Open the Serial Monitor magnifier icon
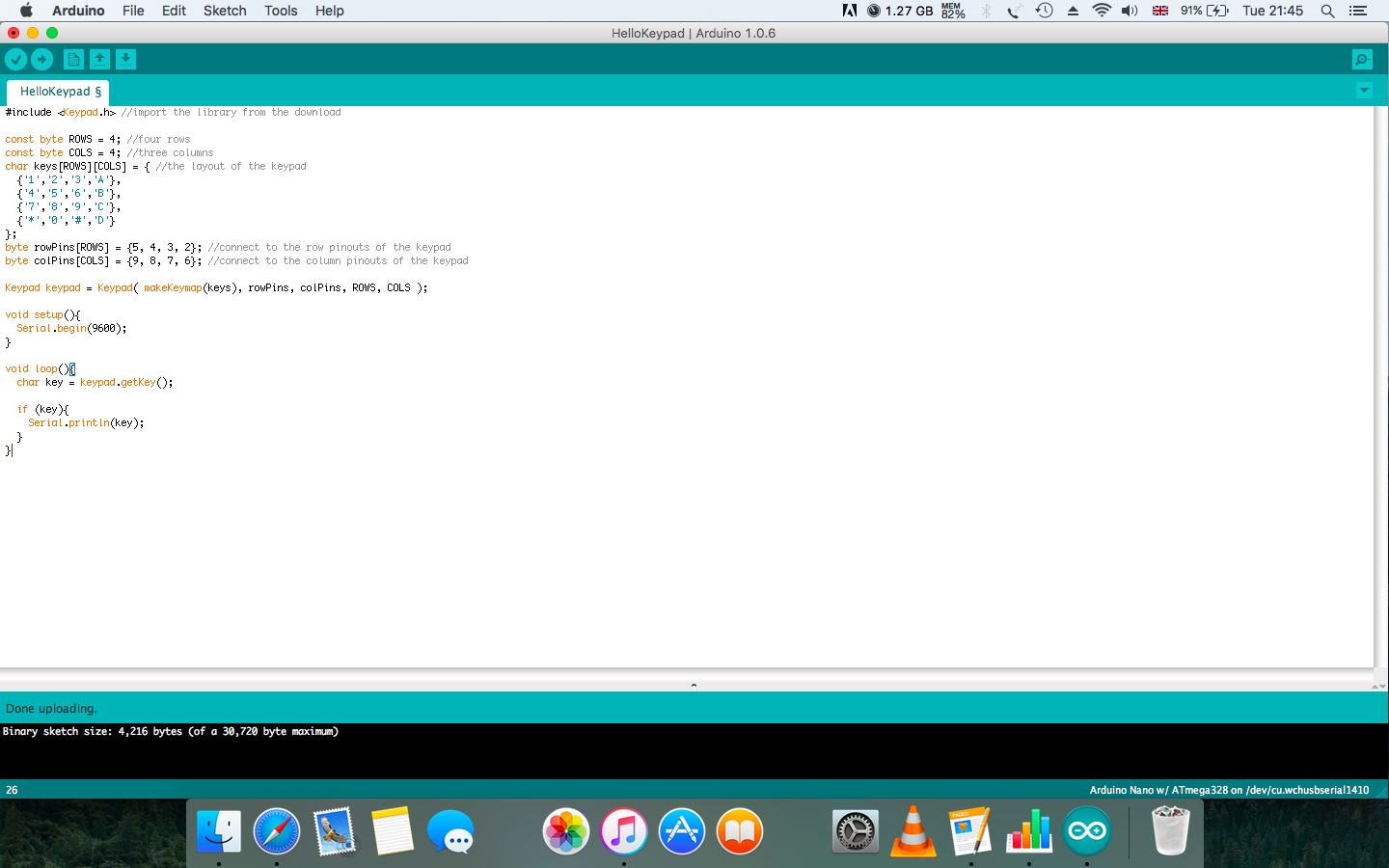Image resolution: width=1389 pixels, height=868 pixels. point(1362,60)
